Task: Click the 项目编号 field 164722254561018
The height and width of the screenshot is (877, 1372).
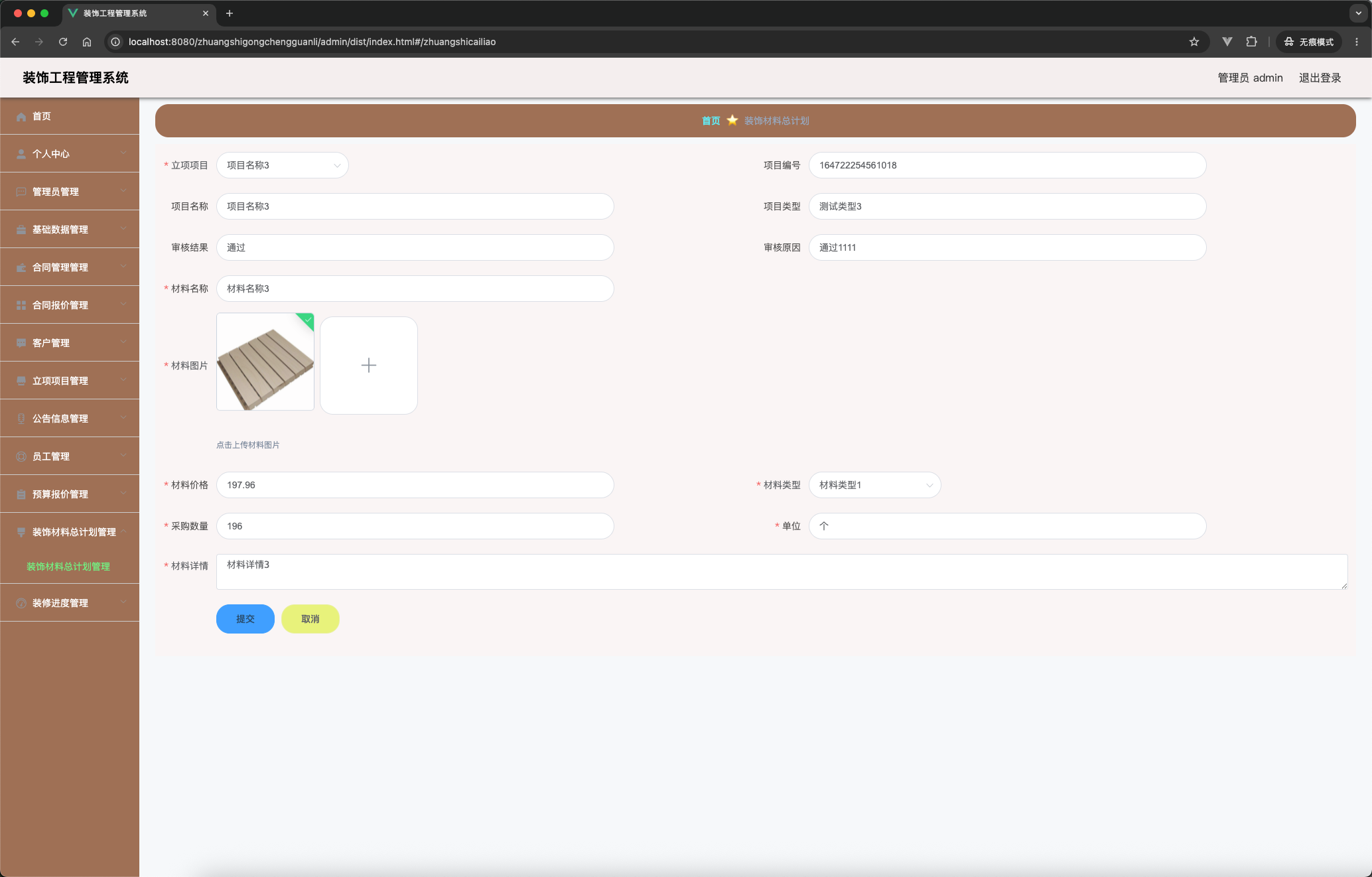Action: [x=1008, y=165]
